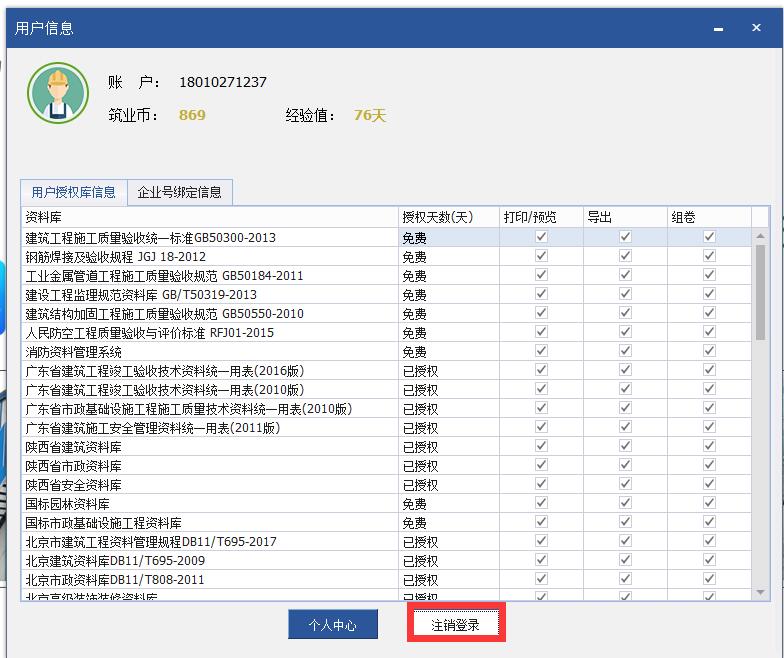The image size is (784, 658).
Task: Toggle 组卷 checkbox for 国标园林资料库
Action: (x=709, y=504)
